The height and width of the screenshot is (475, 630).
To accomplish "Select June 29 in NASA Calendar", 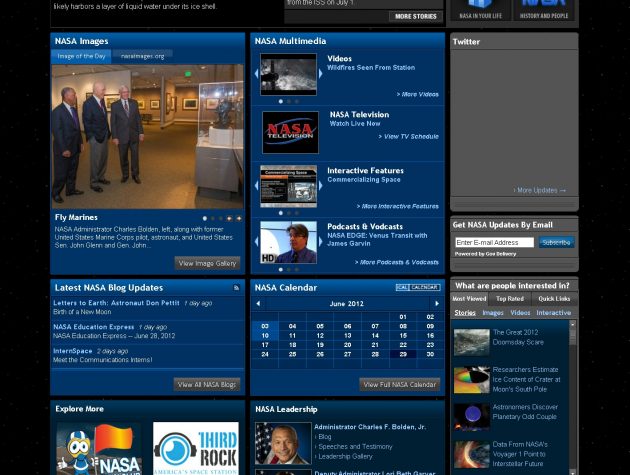I will (403, 354).
